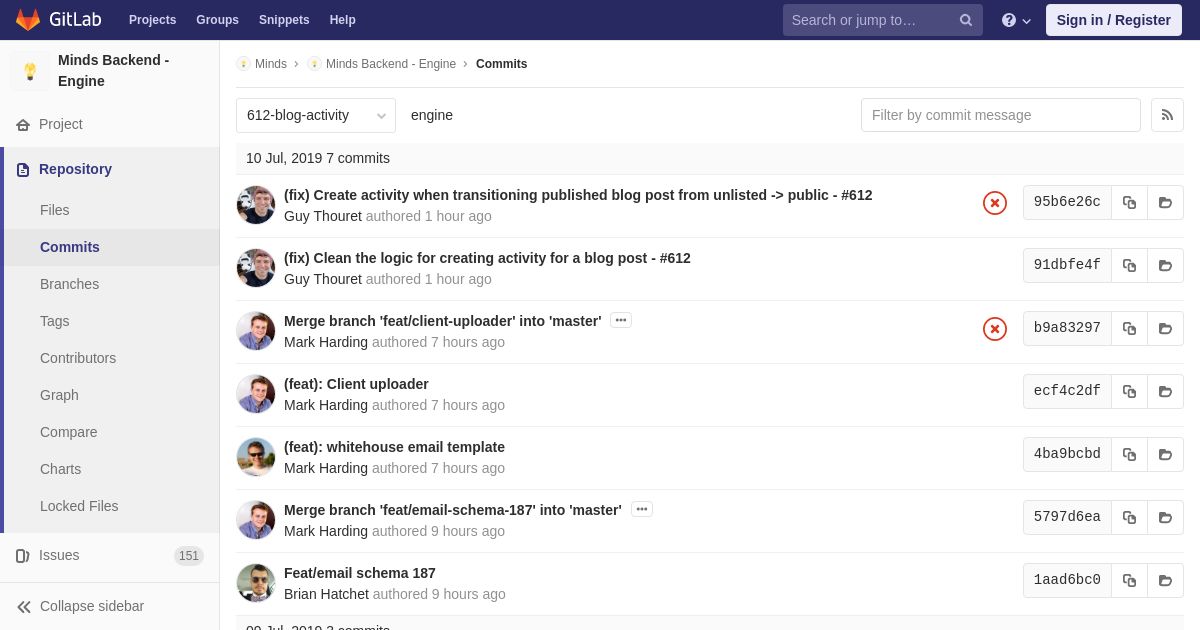Open commit '(feat): whitehouse email template'
The width and height of the screenshot is (1200, 630).
394,447
